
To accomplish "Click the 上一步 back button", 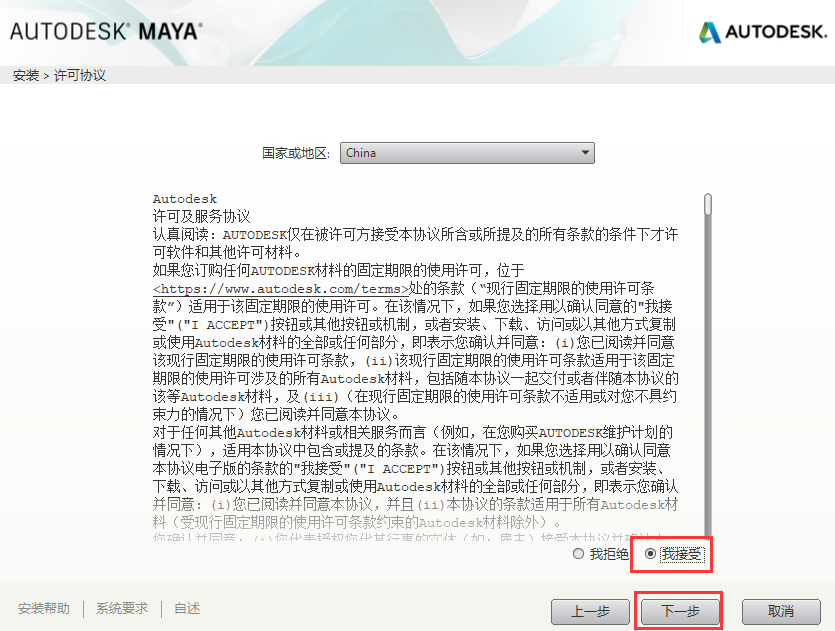I will 590,611.
